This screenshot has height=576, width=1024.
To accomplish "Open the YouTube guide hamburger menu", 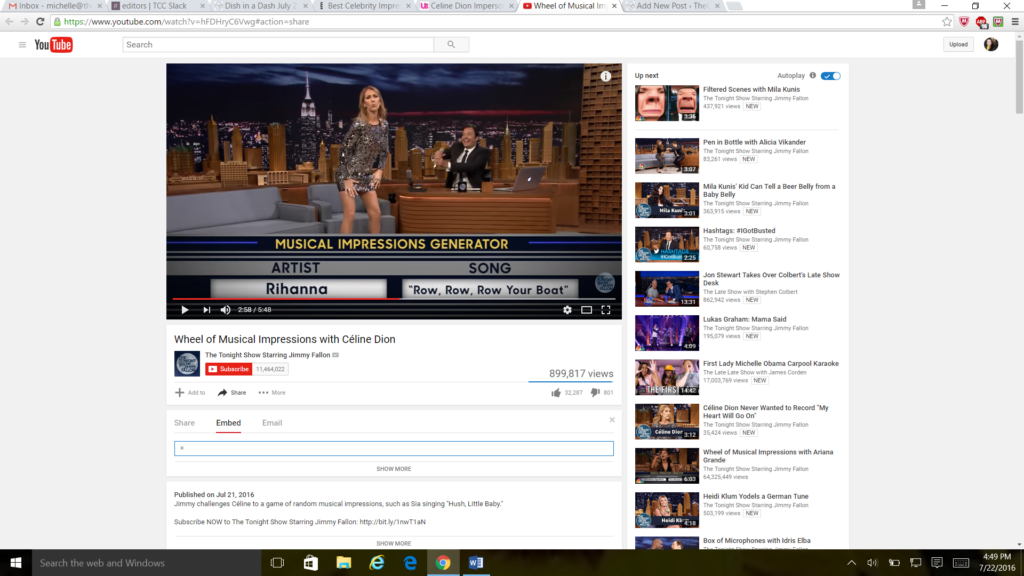I will [x=22, y=44].
